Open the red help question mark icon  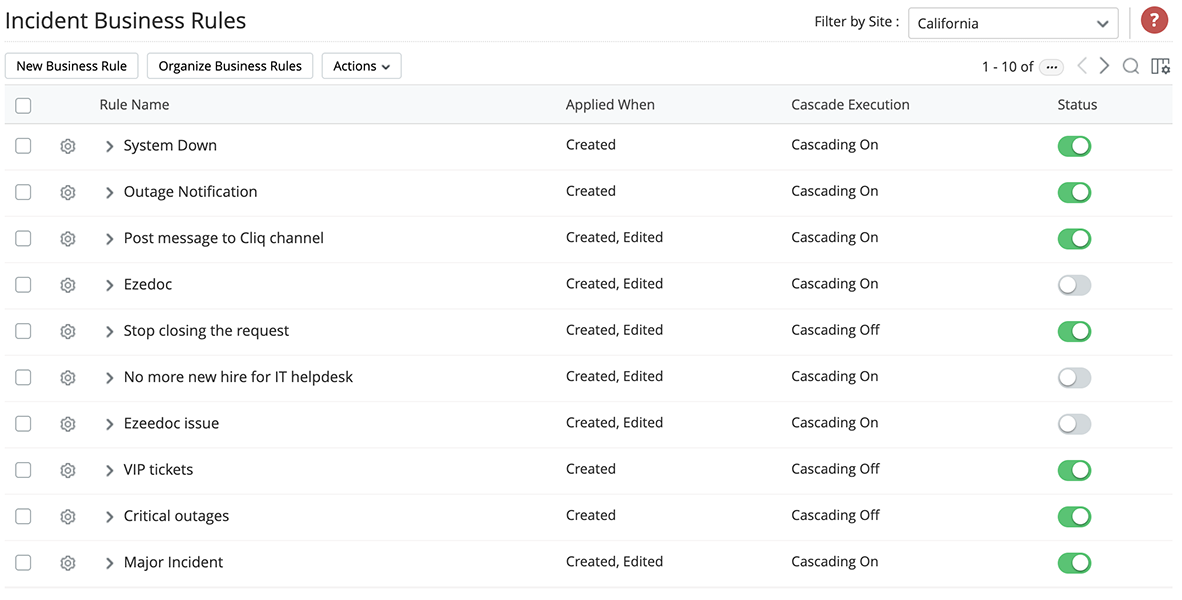(1154, 21)
